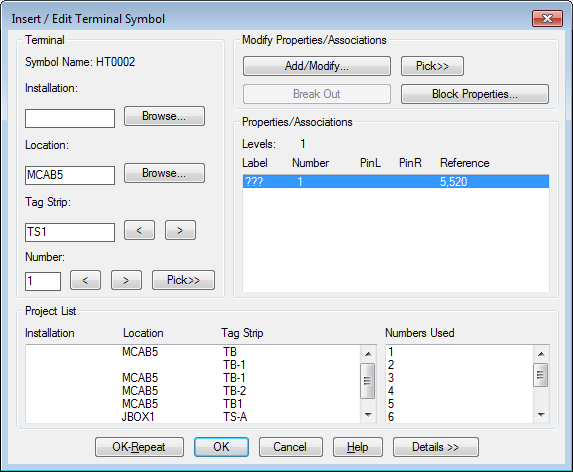
Task: Select JBOX1 TS-A entry in Project List
Action: 192,417
